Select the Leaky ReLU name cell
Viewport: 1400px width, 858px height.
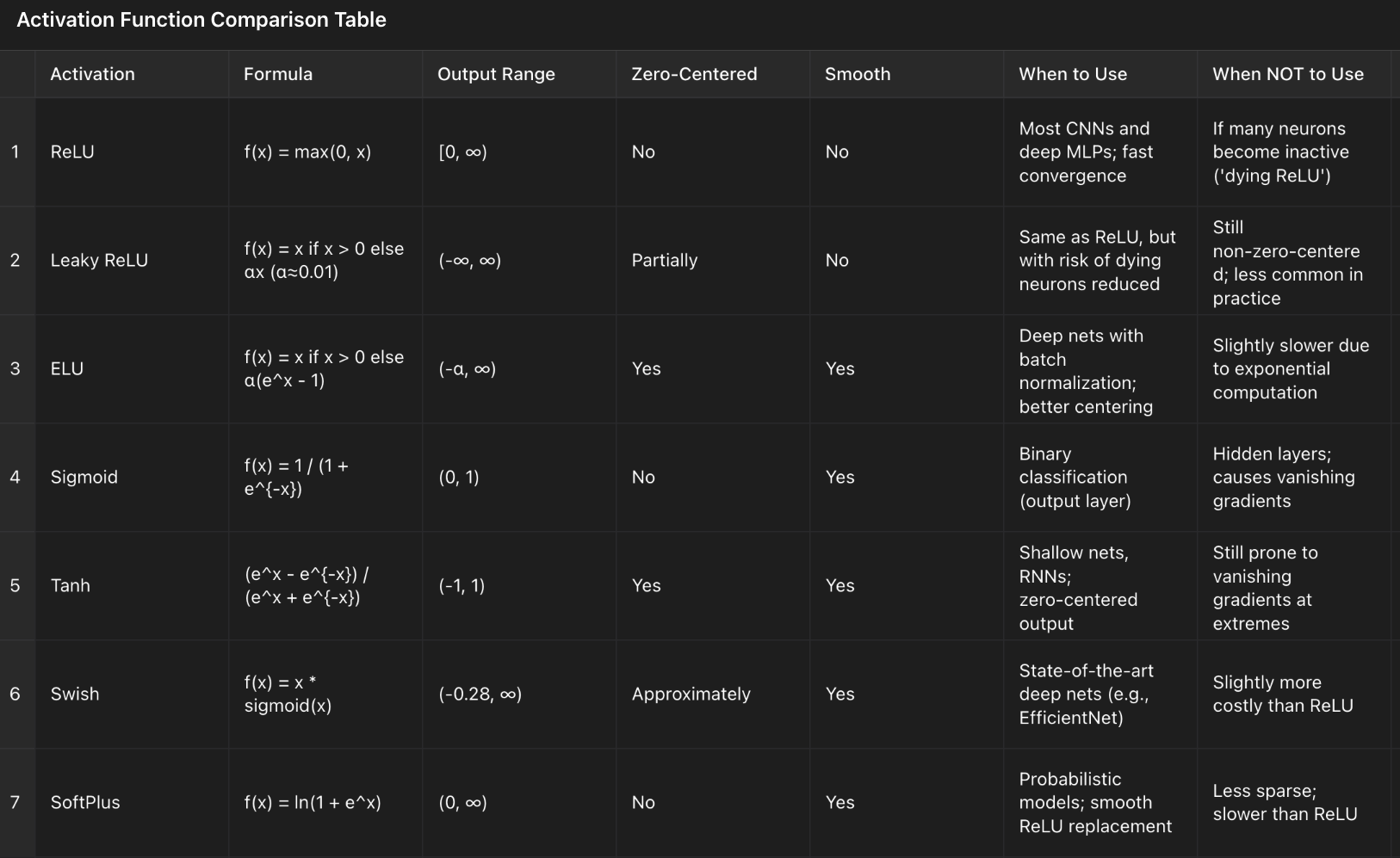pyautogui.click(x=99, y=261)
